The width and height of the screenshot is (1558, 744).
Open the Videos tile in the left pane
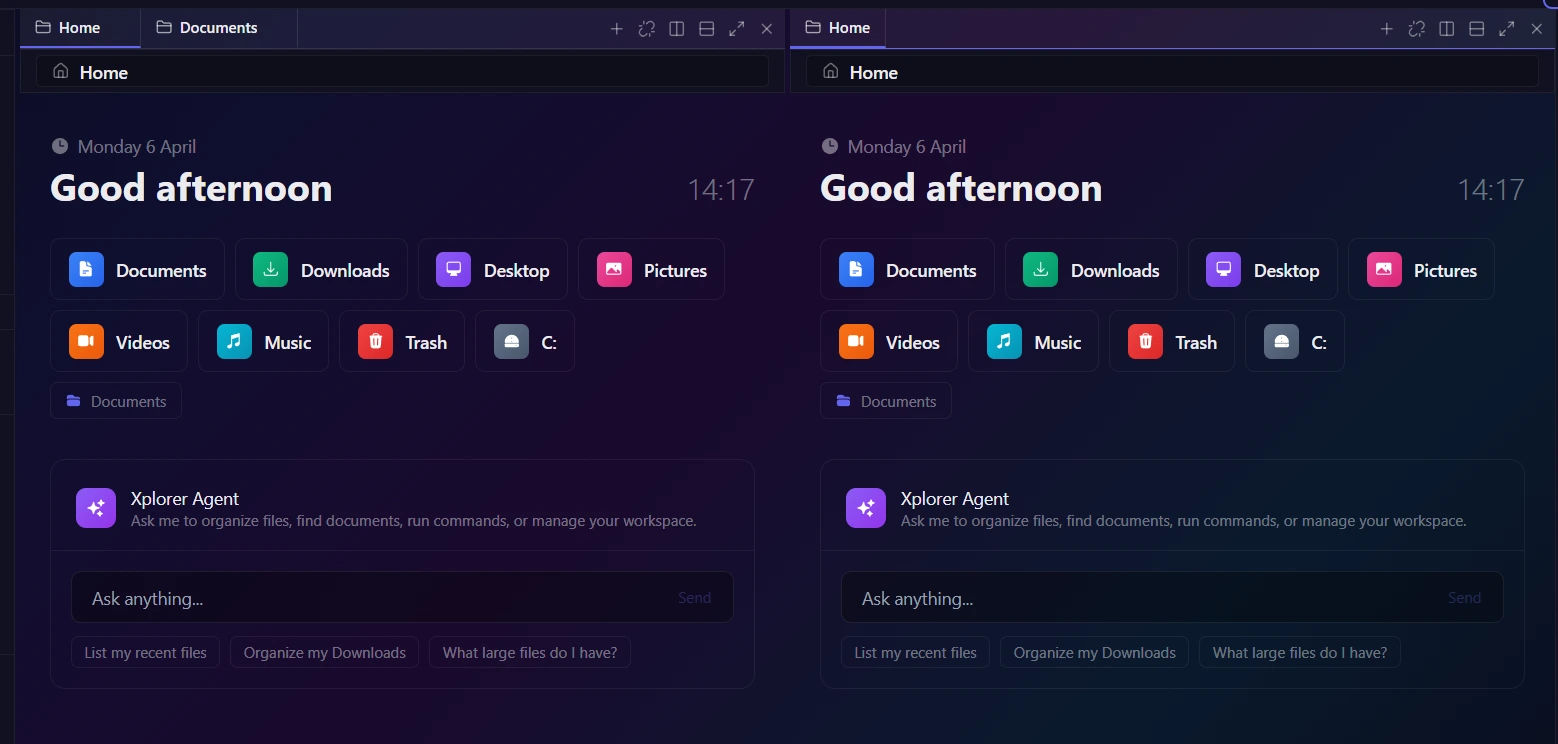coord(119,341)
